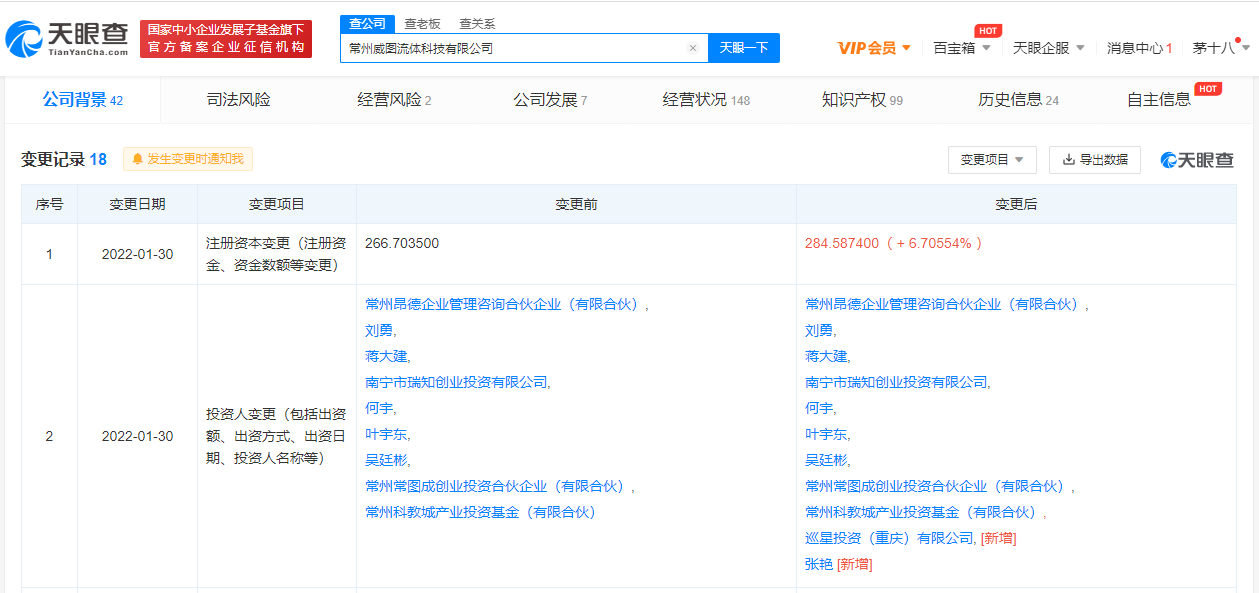Screen dimensions: 1259x593
Task: Open 南宁市瑞知创业投资有限公司 in 变更后 column
Action: coord(896,382)
